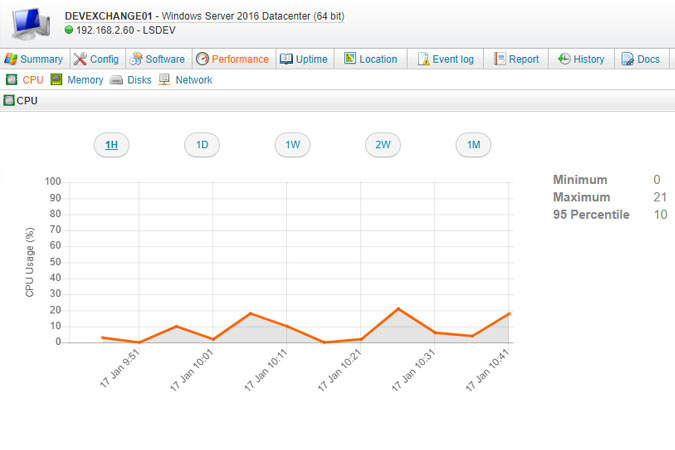
Task: Click the gauge icon on Performance tab
Action: (202, 59)
